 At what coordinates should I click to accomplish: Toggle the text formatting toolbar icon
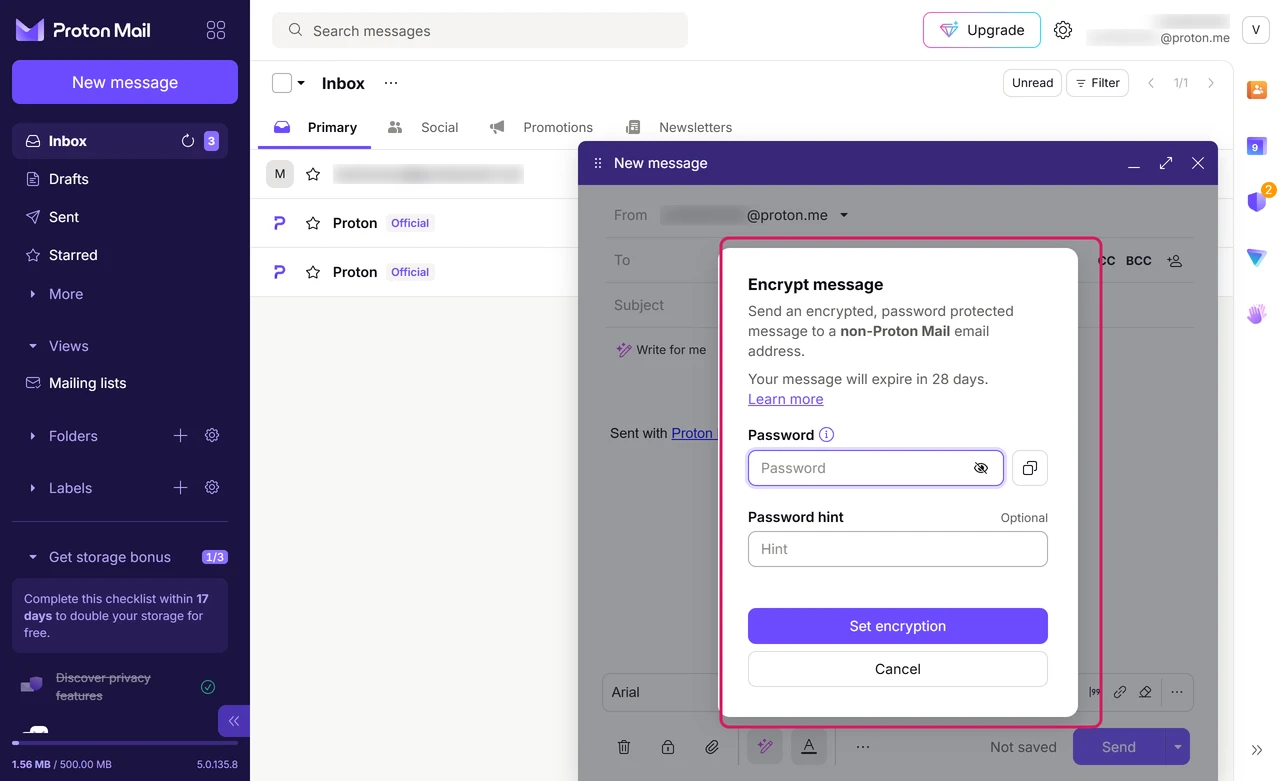click(809, 746)
